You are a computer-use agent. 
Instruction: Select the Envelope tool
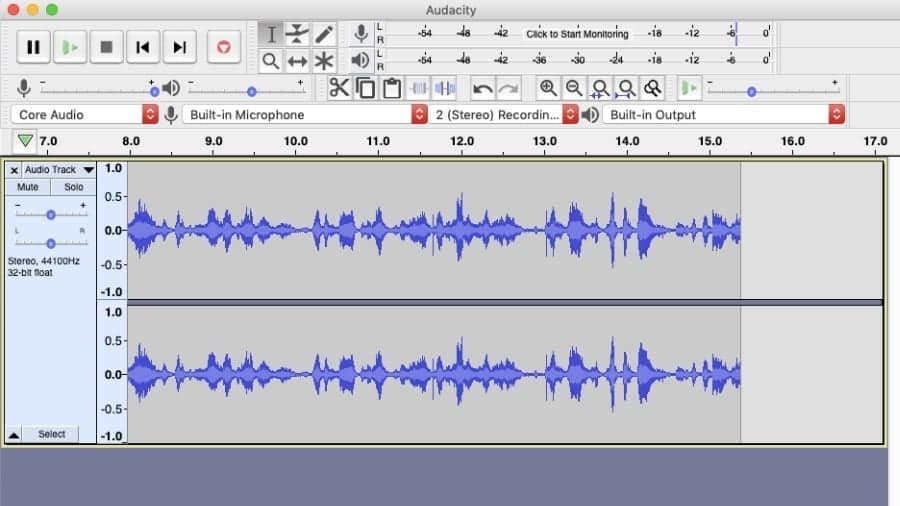point(297,34)
